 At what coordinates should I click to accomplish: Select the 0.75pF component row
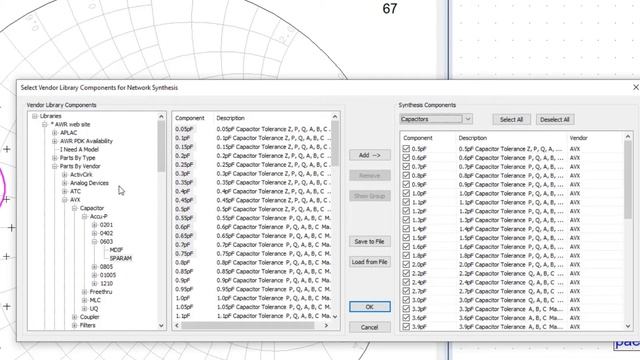click(x=252, y=253)
